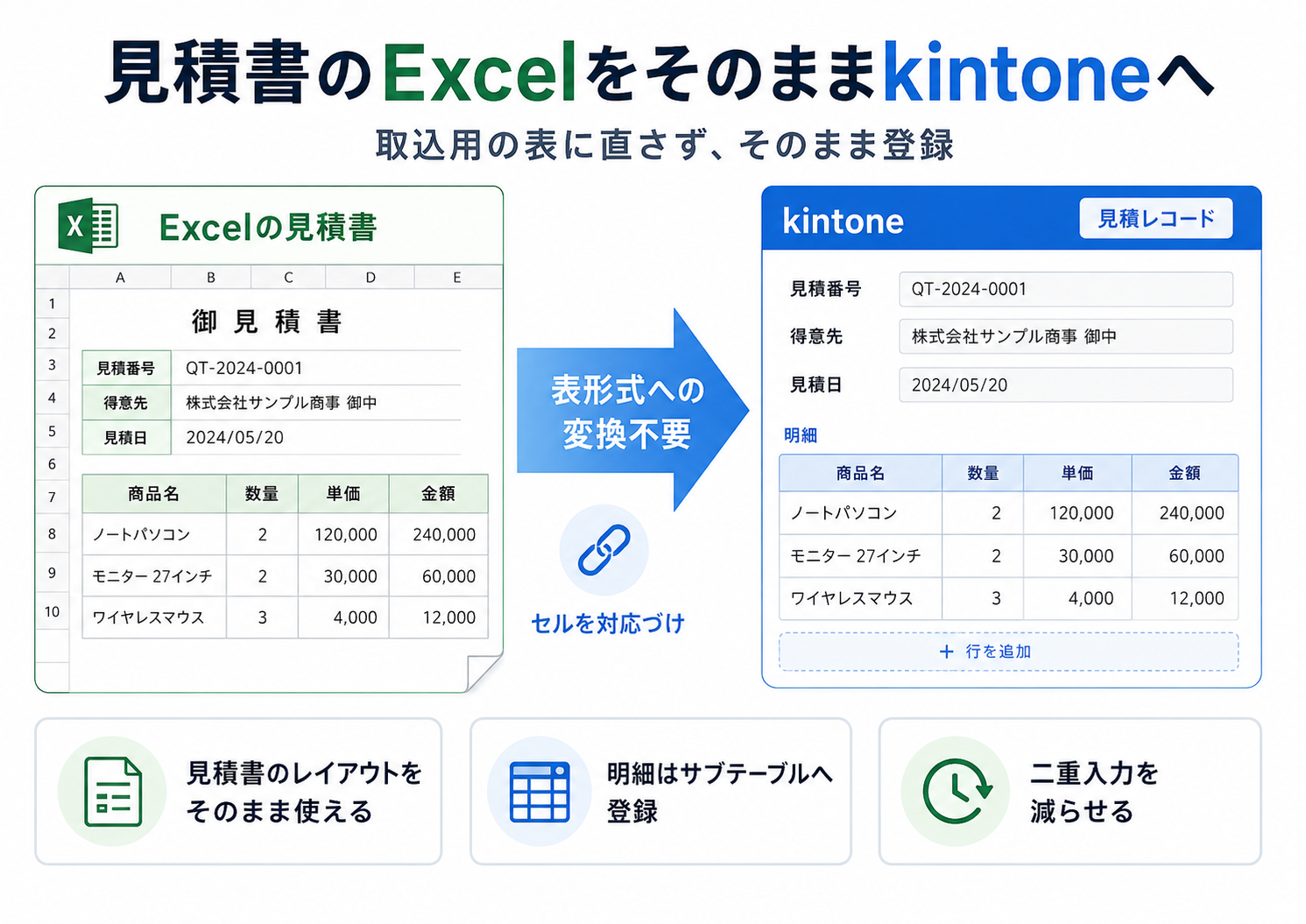The width and height of the screenshot is (1306, 924).
Task: Click kintone subtable cell 12,000
Action: [x=1185, y=599]
